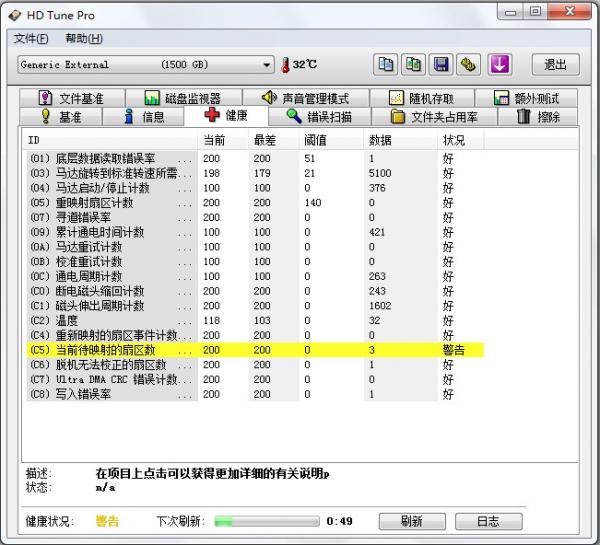Click the 当前 column header
This screenshot has height=545, width=600.
[223, 140]
